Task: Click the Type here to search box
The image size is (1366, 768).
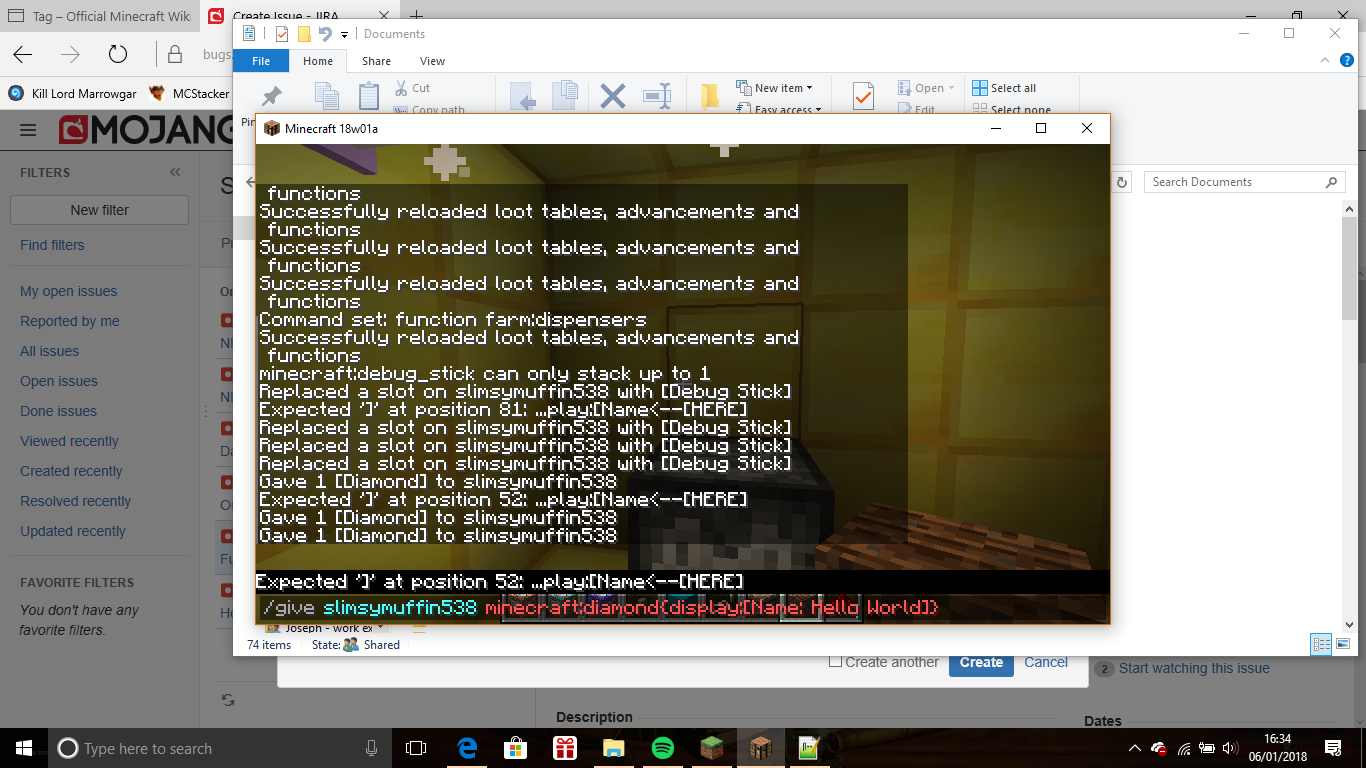Action: coord(218,748)
